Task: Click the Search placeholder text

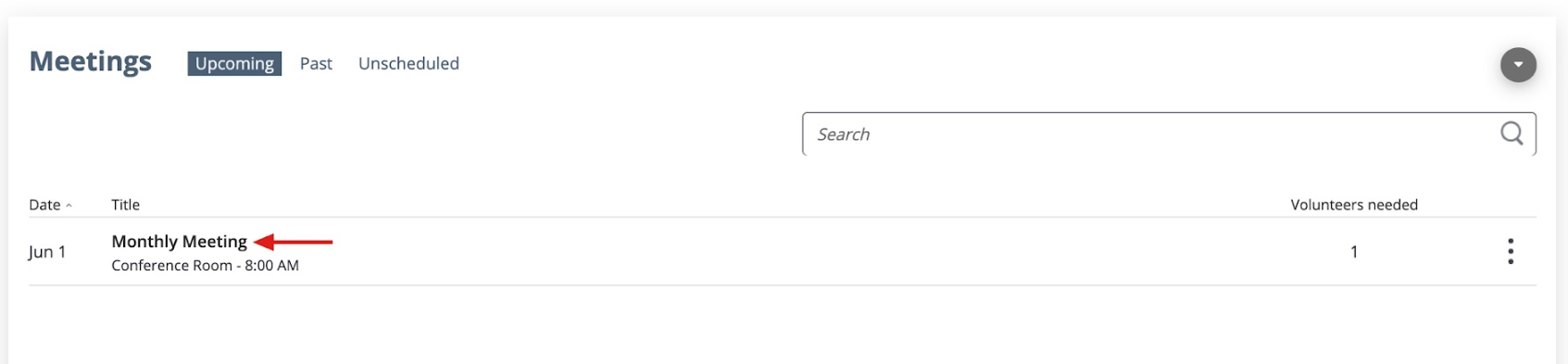Action: click(x=844, y=134)
